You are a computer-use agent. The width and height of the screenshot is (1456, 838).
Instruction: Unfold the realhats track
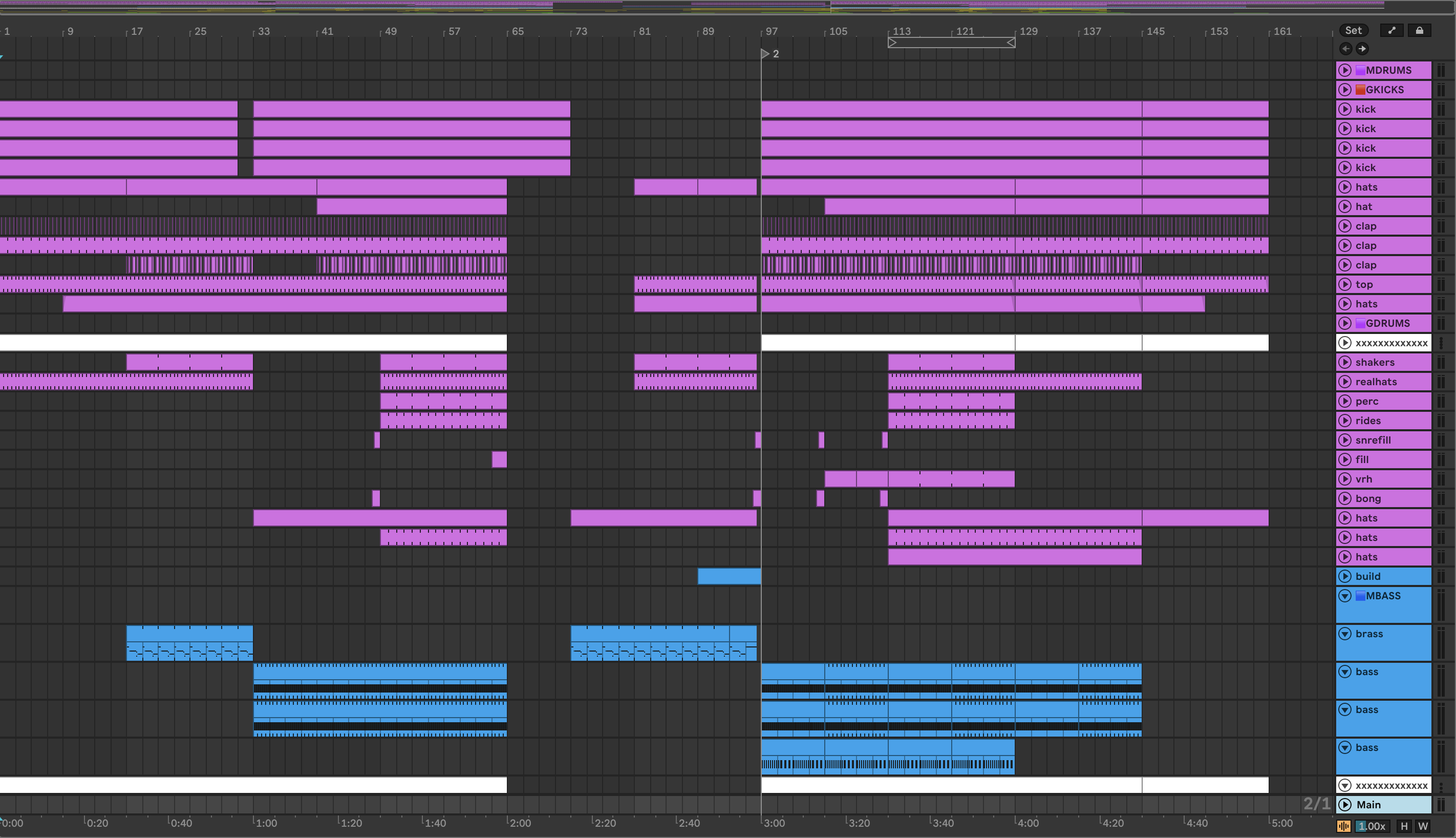pyautogui.click(x=1345, y=382)
